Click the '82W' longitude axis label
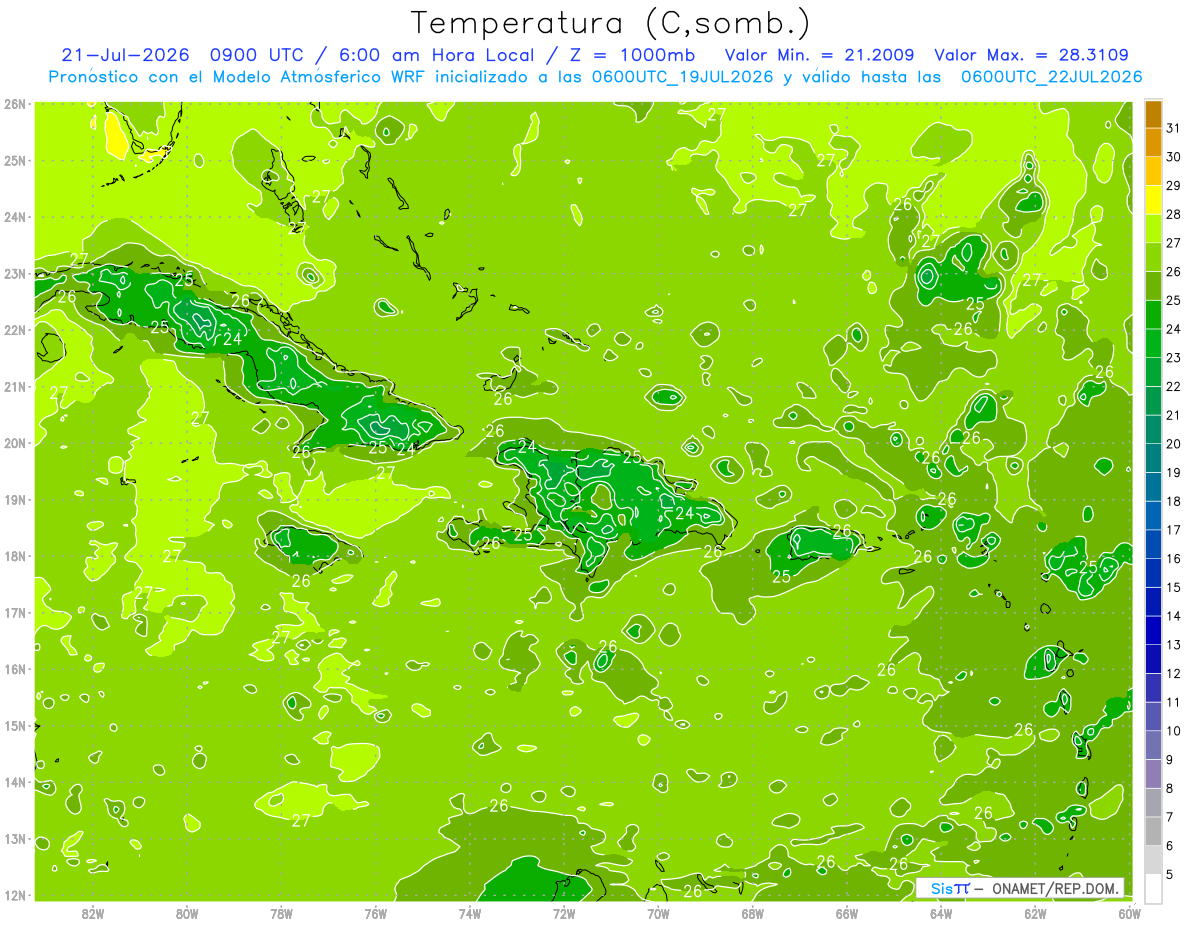This screenshot has height=927, width=1200. (93, 914)
